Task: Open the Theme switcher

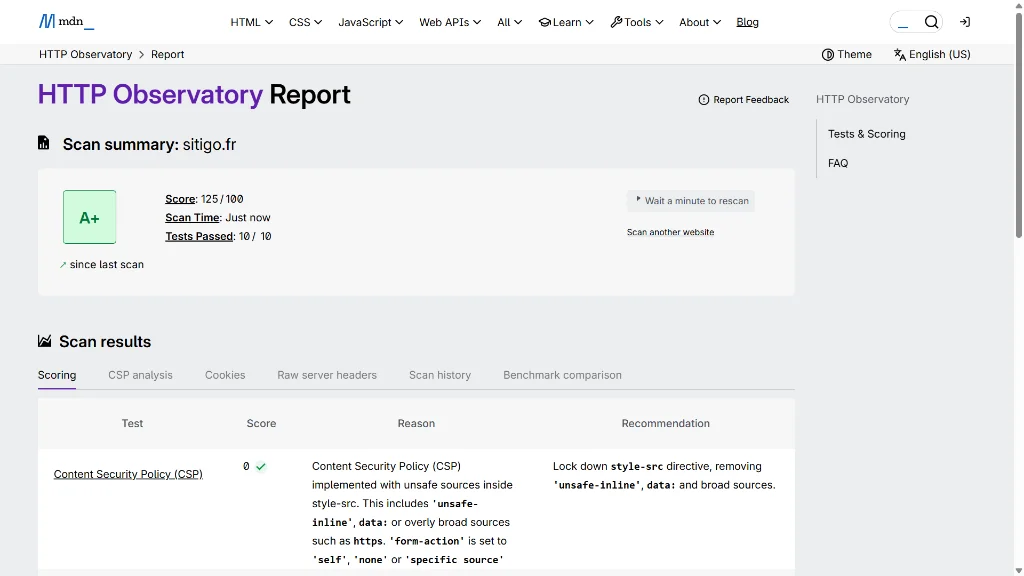Action: click(x=846, y=54)
